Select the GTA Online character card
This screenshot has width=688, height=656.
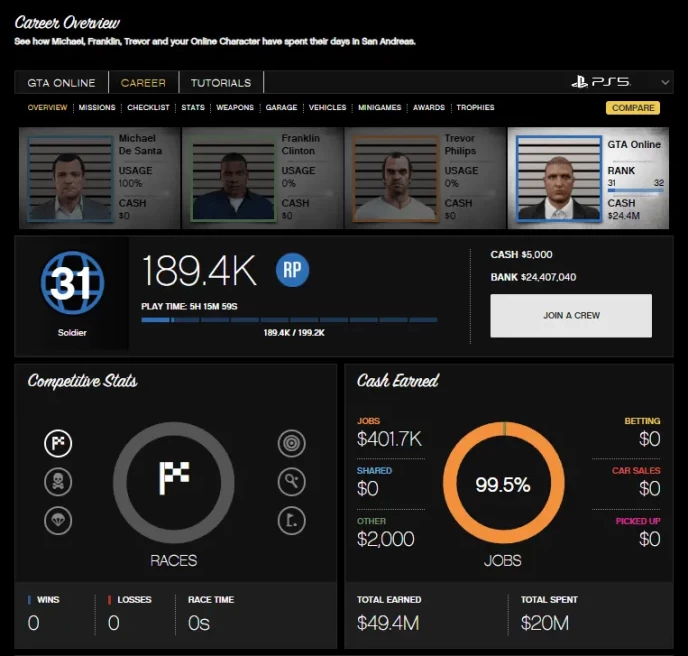tap(588, 178)
